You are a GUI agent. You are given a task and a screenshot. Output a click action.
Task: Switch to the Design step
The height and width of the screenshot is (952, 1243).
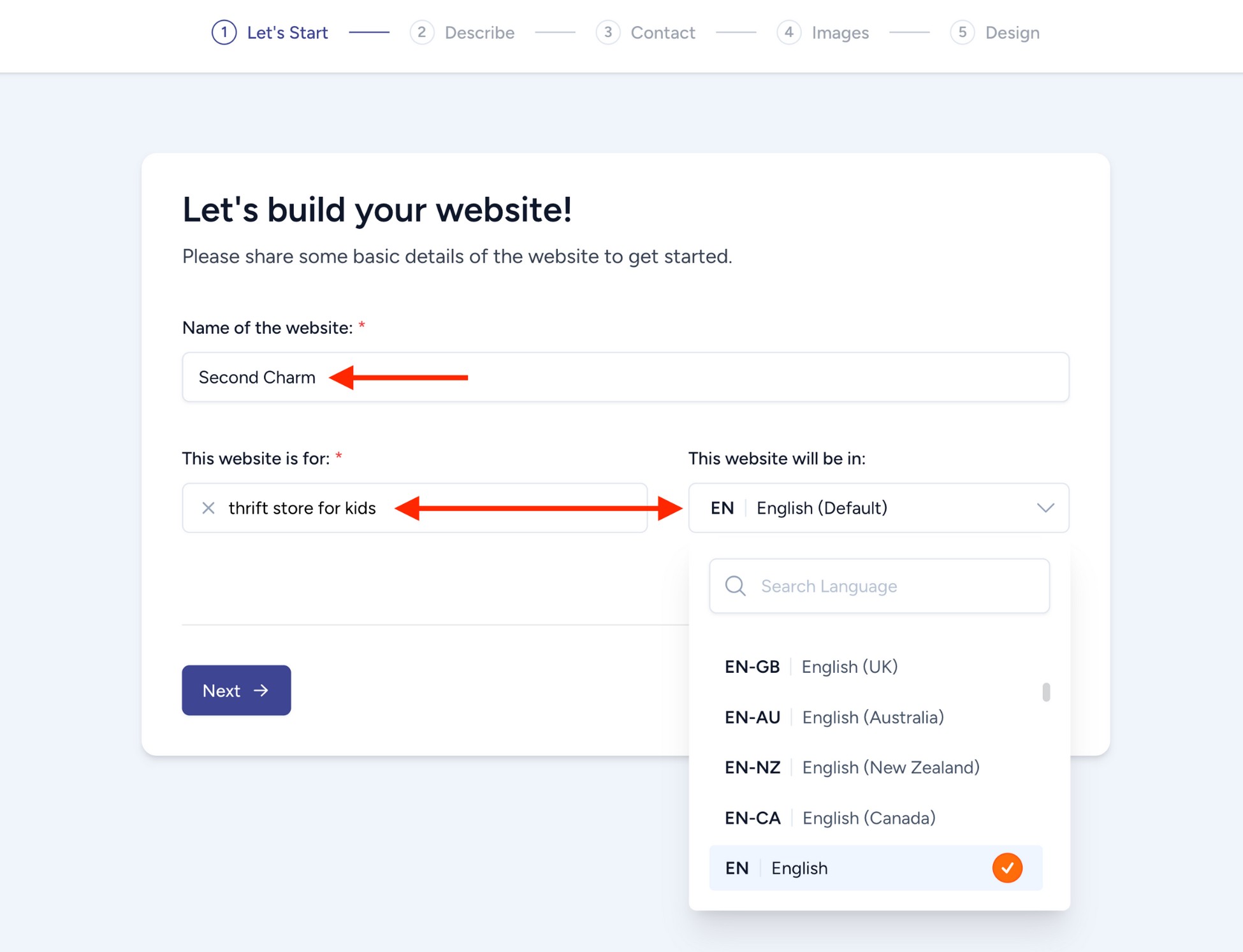pos(1012,32)
